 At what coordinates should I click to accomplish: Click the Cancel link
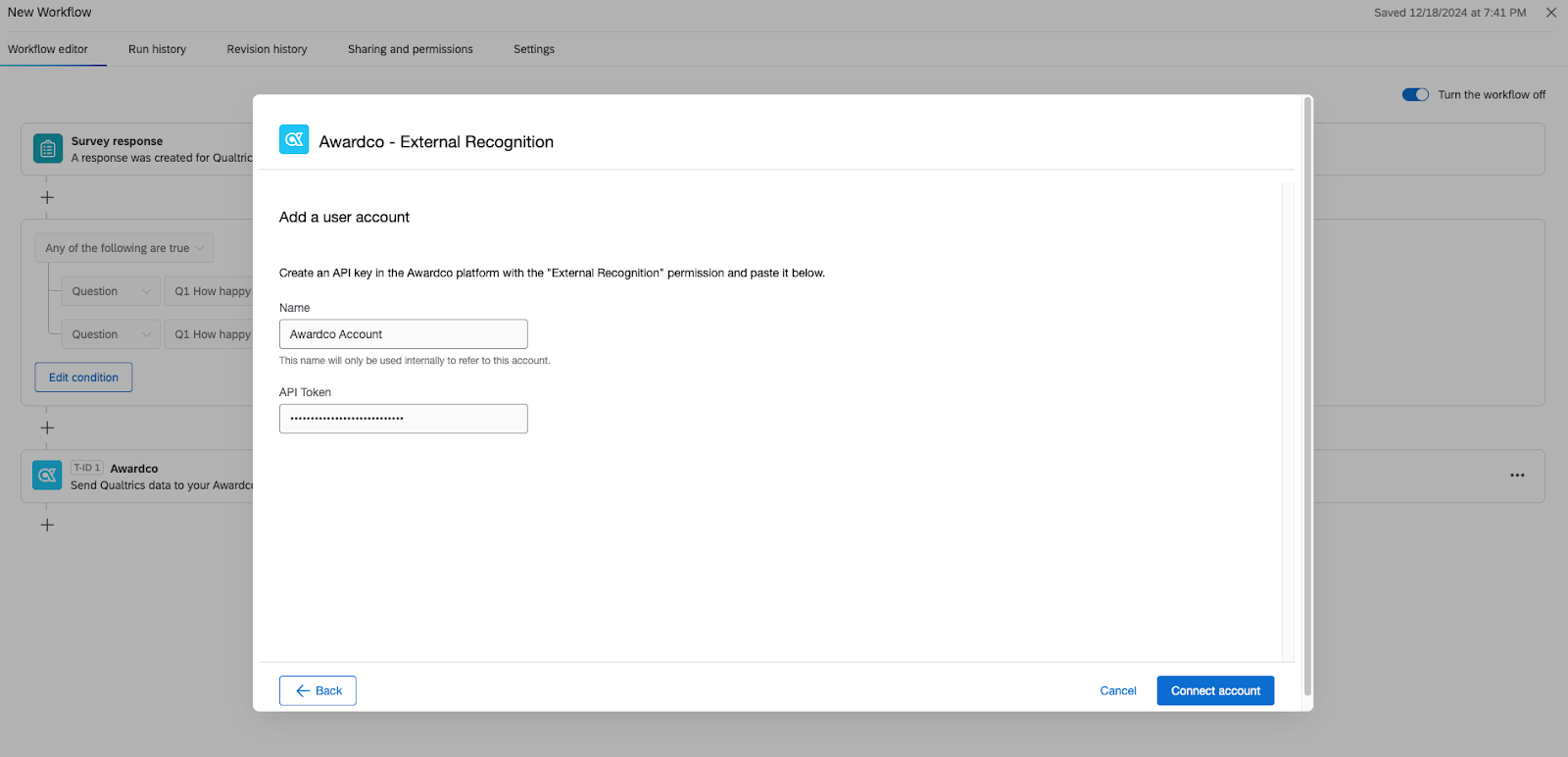[1118, 691]
